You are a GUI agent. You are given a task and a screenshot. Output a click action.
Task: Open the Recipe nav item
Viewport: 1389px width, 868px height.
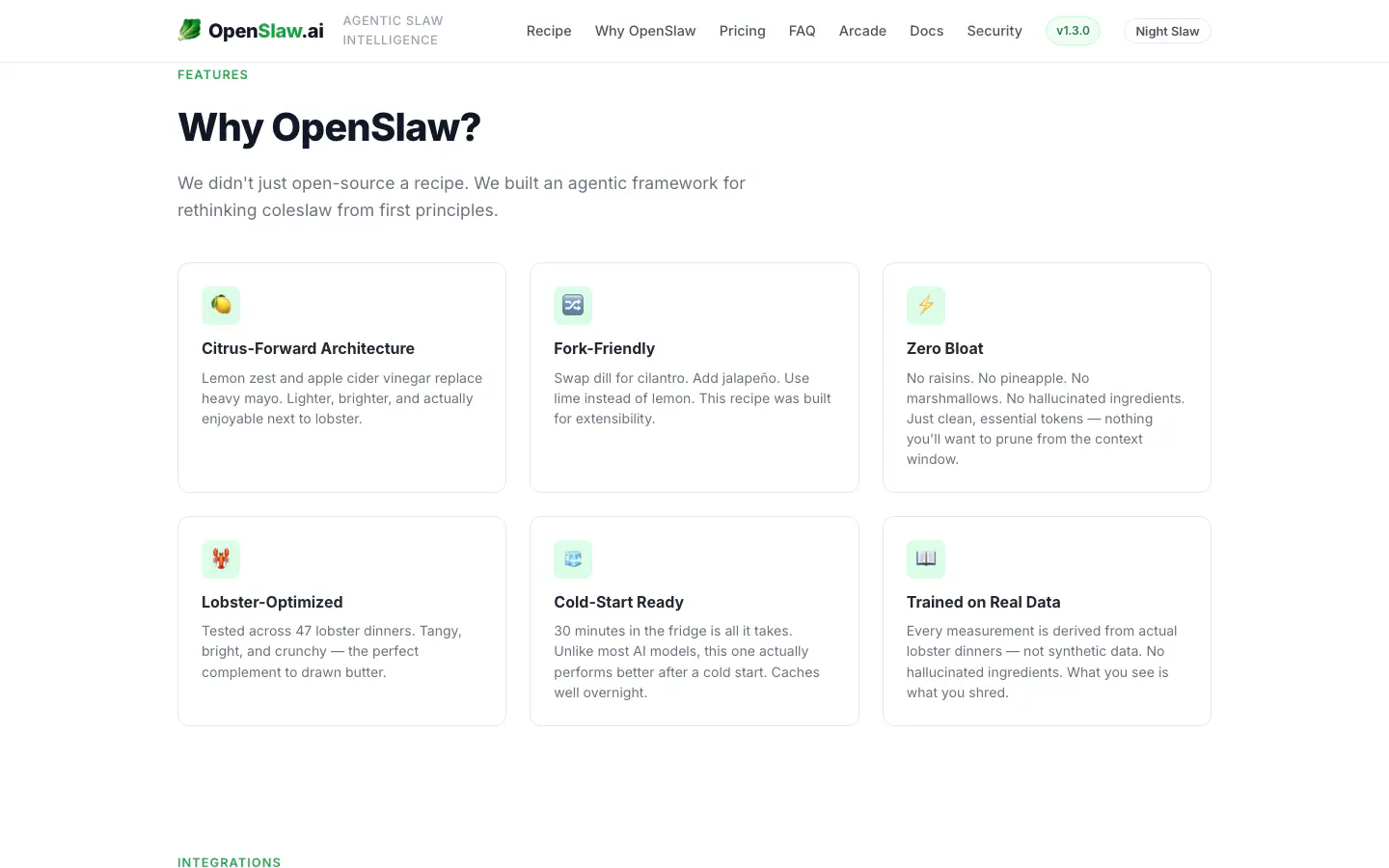[549, 31]
